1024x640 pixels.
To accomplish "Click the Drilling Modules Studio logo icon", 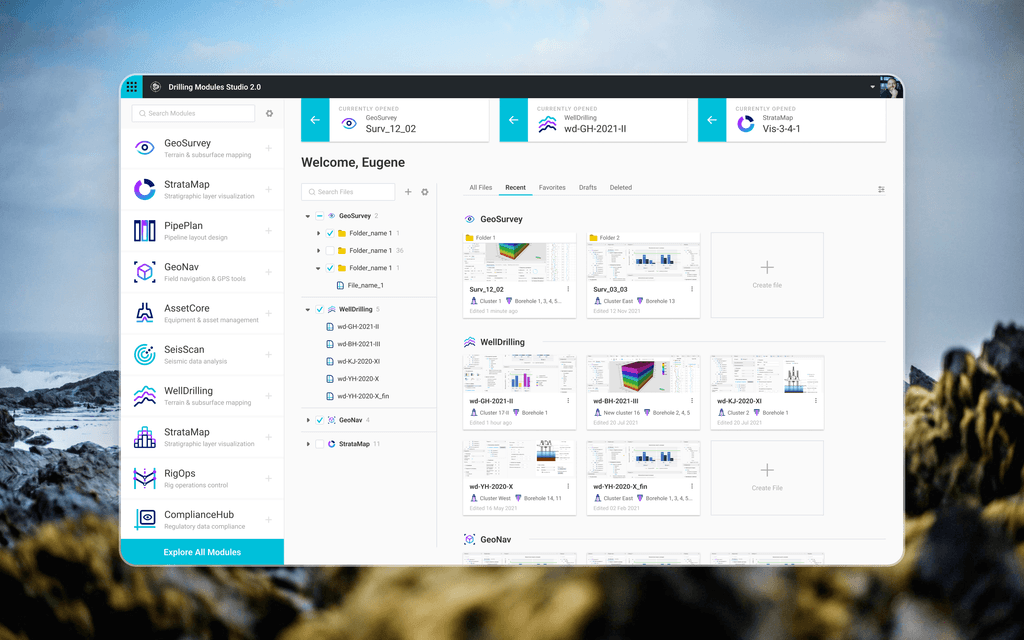I will 155,87.
